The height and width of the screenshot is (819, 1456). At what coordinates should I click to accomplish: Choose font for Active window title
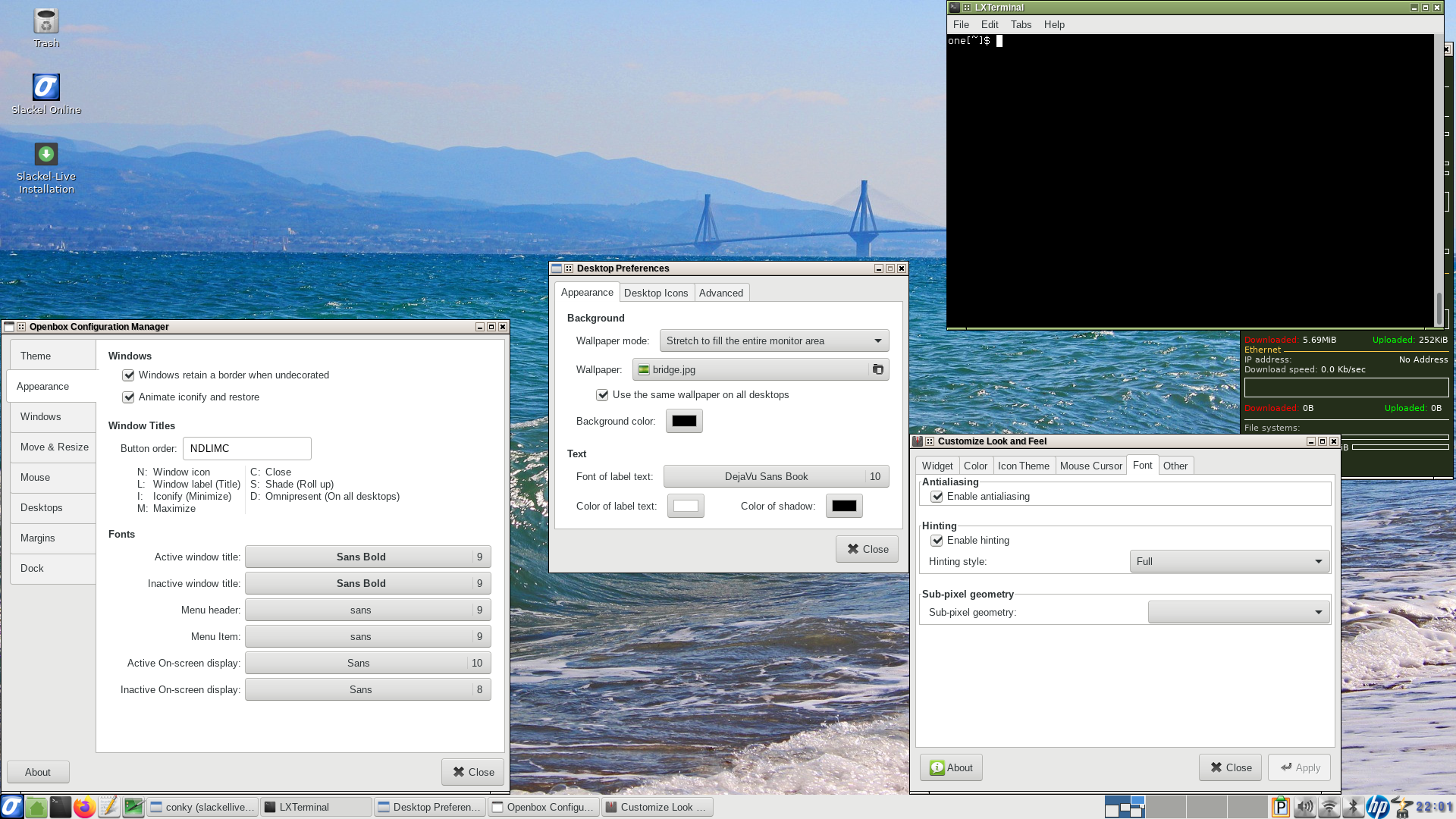tap(368, 557)
